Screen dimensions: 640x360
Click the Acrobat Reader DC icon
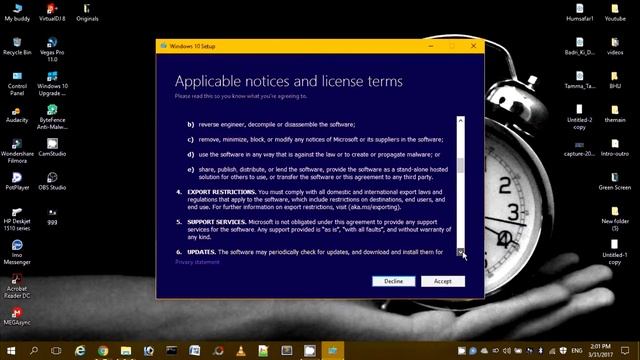click(x=17, y=286)
